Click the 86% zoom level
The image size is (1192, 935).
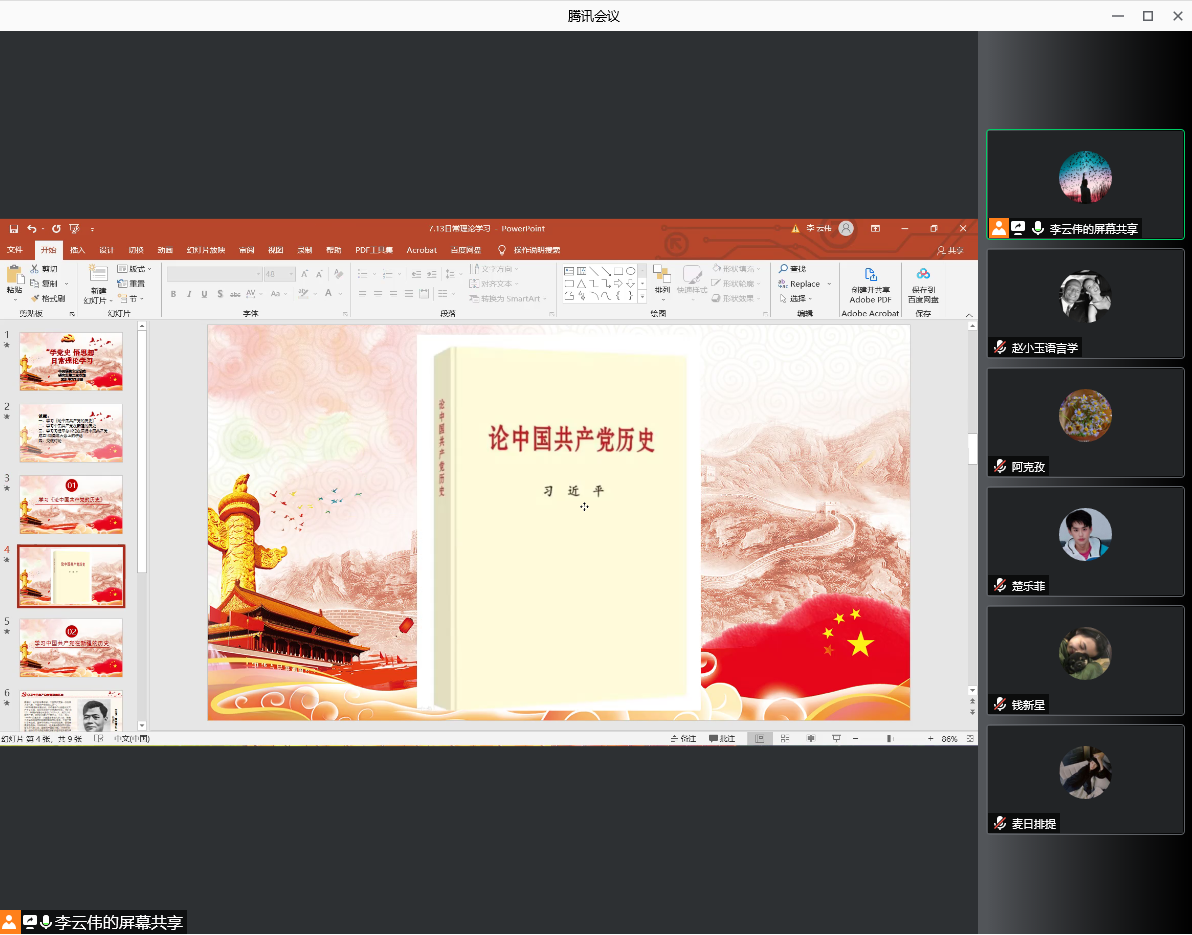(949, 739)
